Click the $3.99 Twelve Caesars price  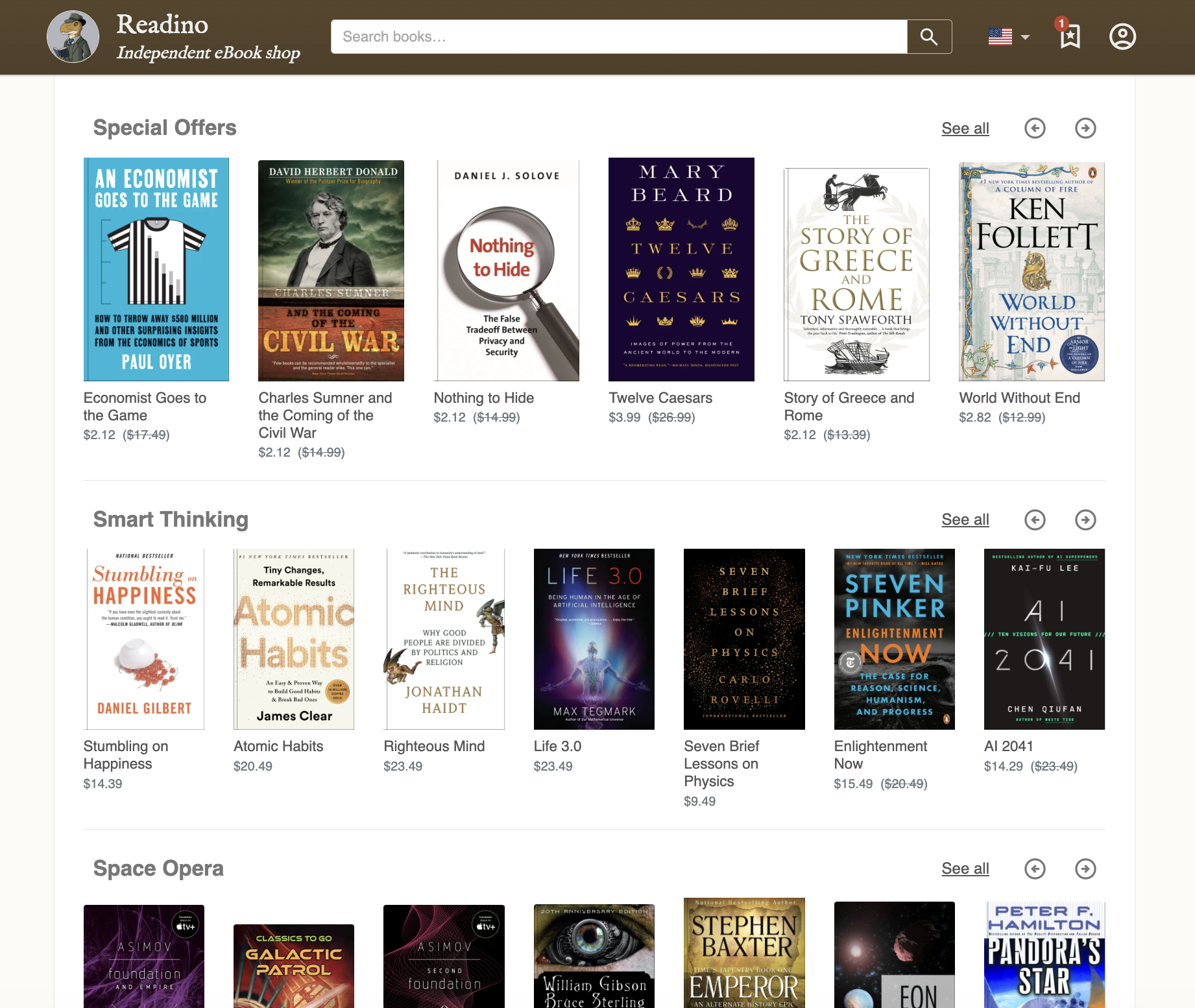[x=625, y=417]
